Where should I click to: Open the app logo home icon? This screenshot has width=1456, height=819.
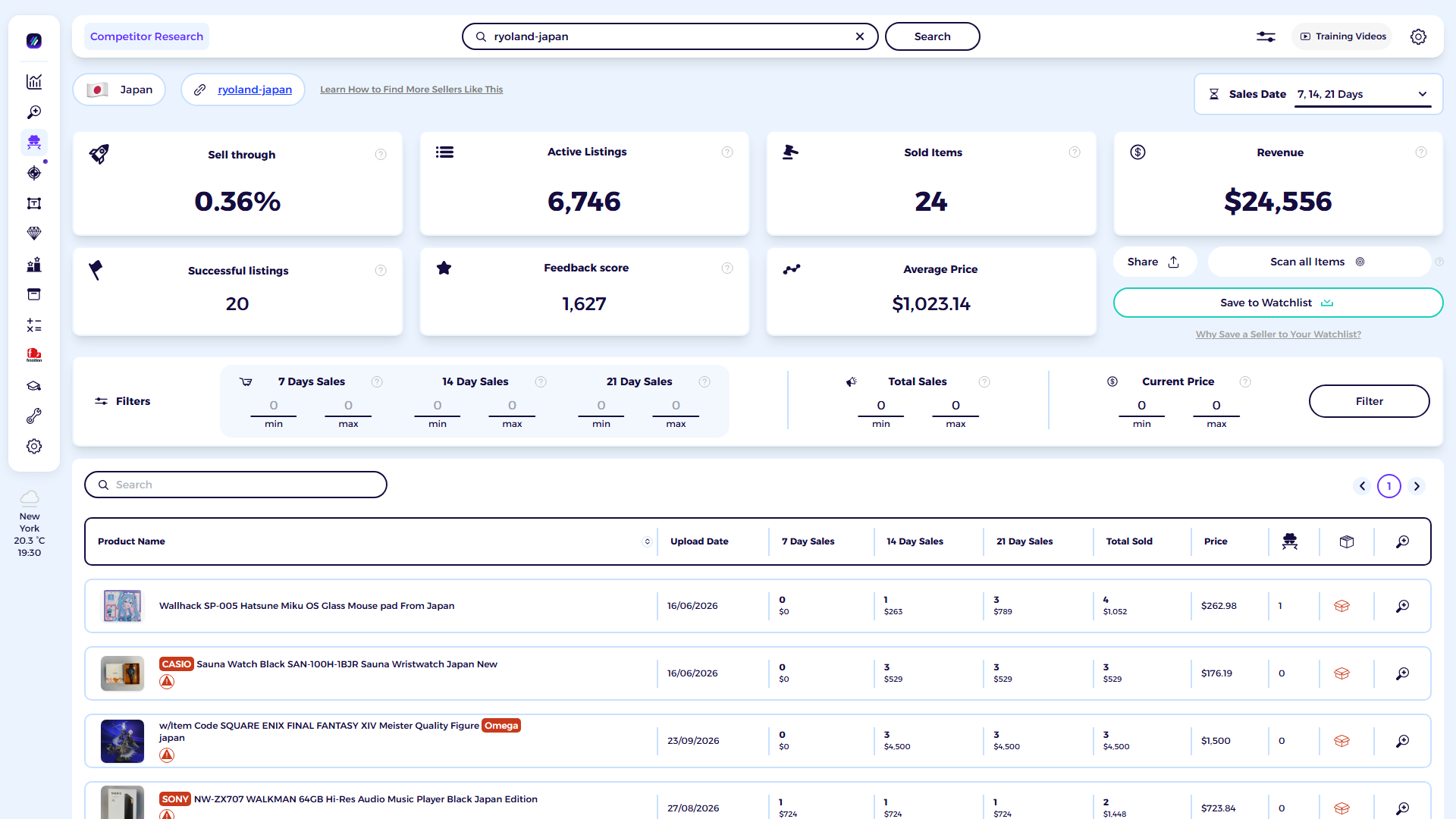coord(34,41)
